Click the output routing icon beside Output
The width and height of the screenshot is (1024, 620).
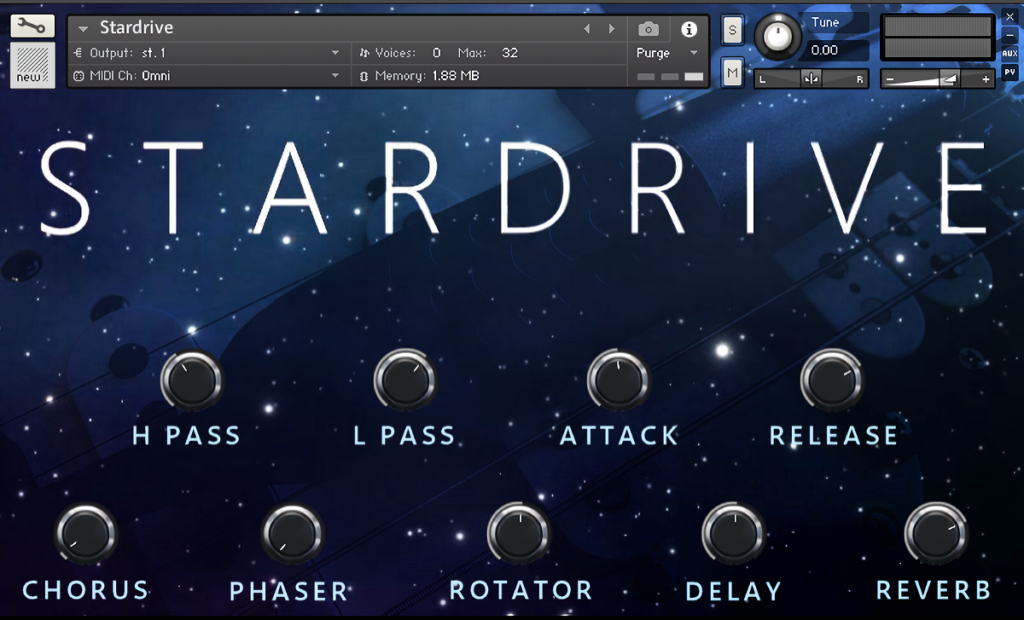[x=78, y=53]
